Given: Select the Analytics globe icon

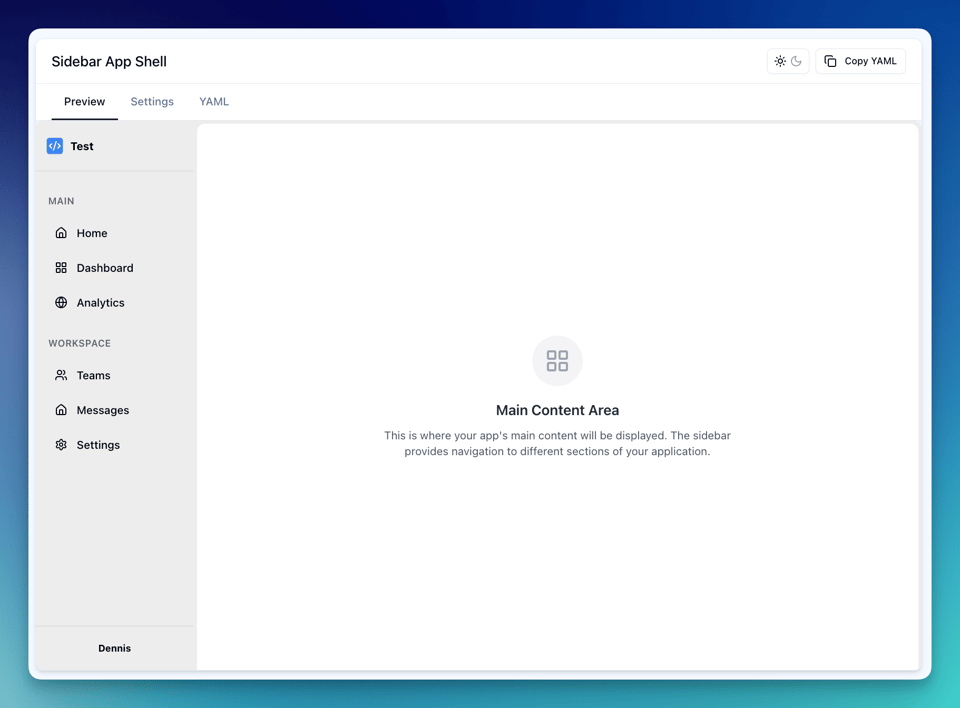Looking at the screenshot, I should tap(61, 303).
